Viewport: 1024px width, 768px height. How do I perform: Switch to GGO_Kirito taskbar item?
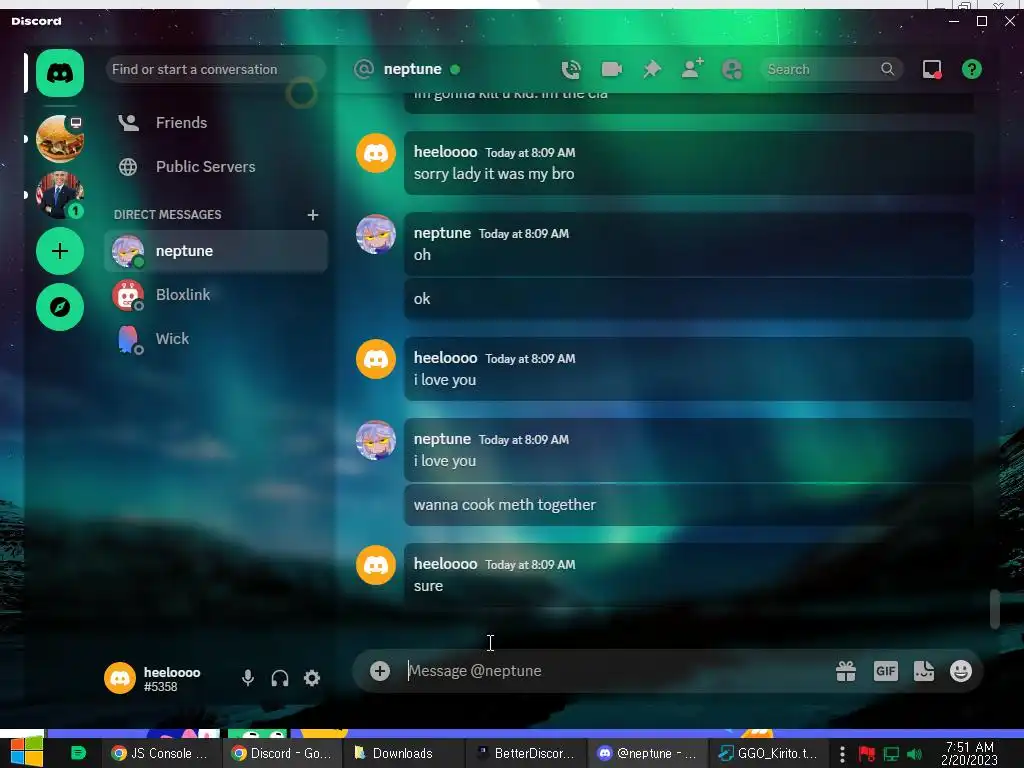(769, 753)
